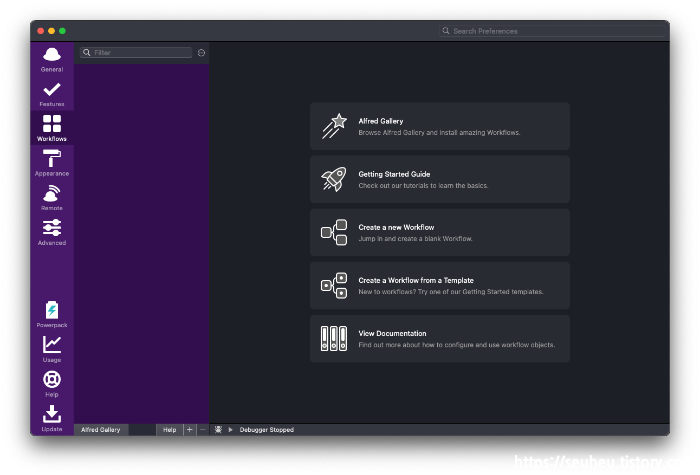The width and height of the screenshot is (700, 475).
Task: Click the Debugger Stopped status text
Action: (x=267, y=429)
